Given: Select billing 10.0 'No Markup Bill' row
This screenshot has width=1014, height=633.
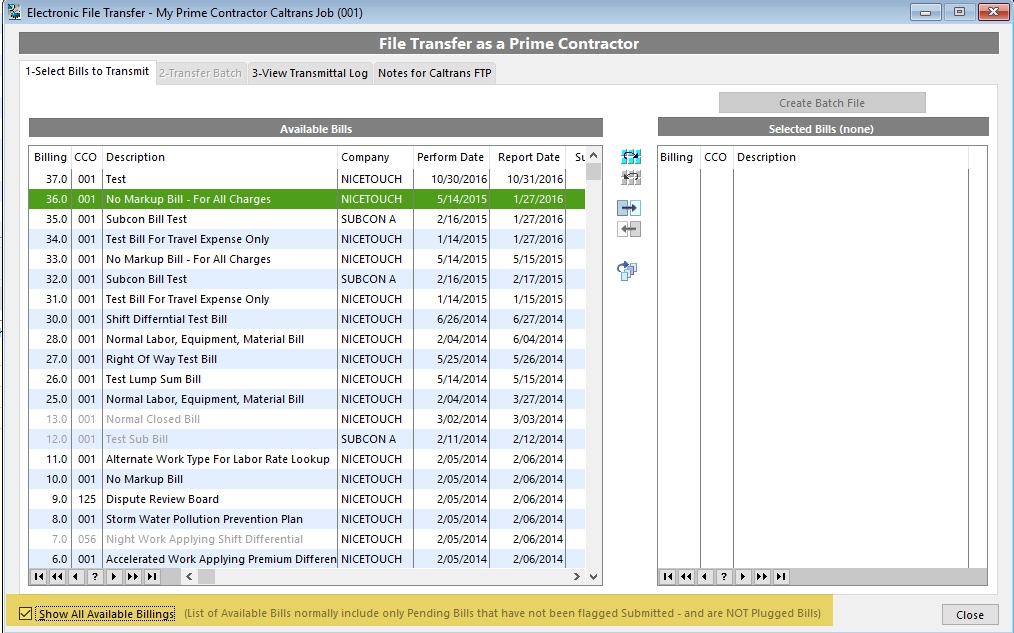Looking at the screenshot, I should (x=307, y=480).
